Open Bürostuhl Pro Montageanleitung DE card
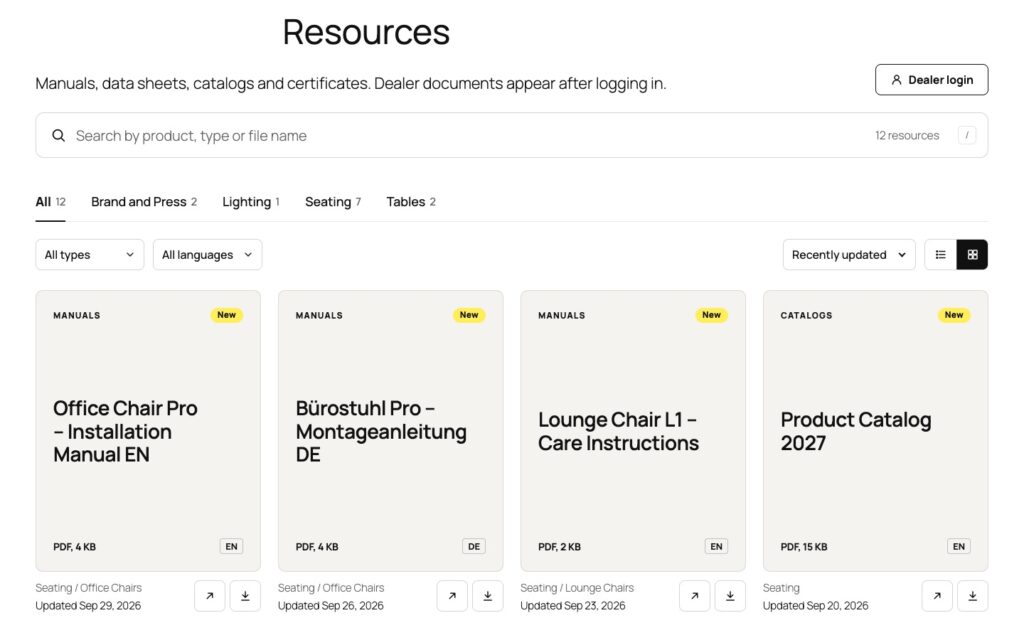1024x640 pixels. 391,431
